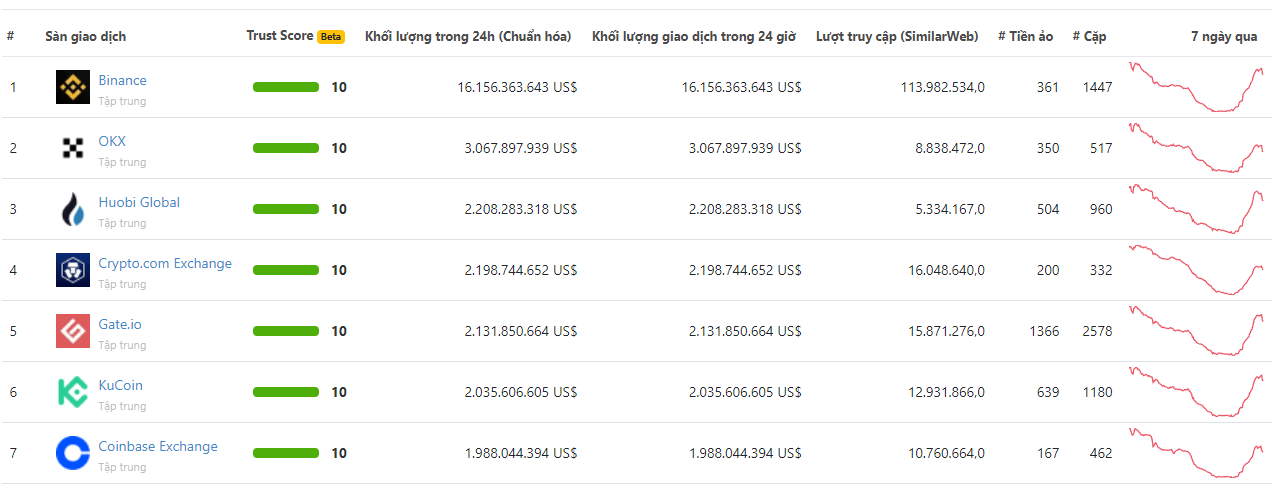Click the Coinbase Exchange blue logo

73,454
